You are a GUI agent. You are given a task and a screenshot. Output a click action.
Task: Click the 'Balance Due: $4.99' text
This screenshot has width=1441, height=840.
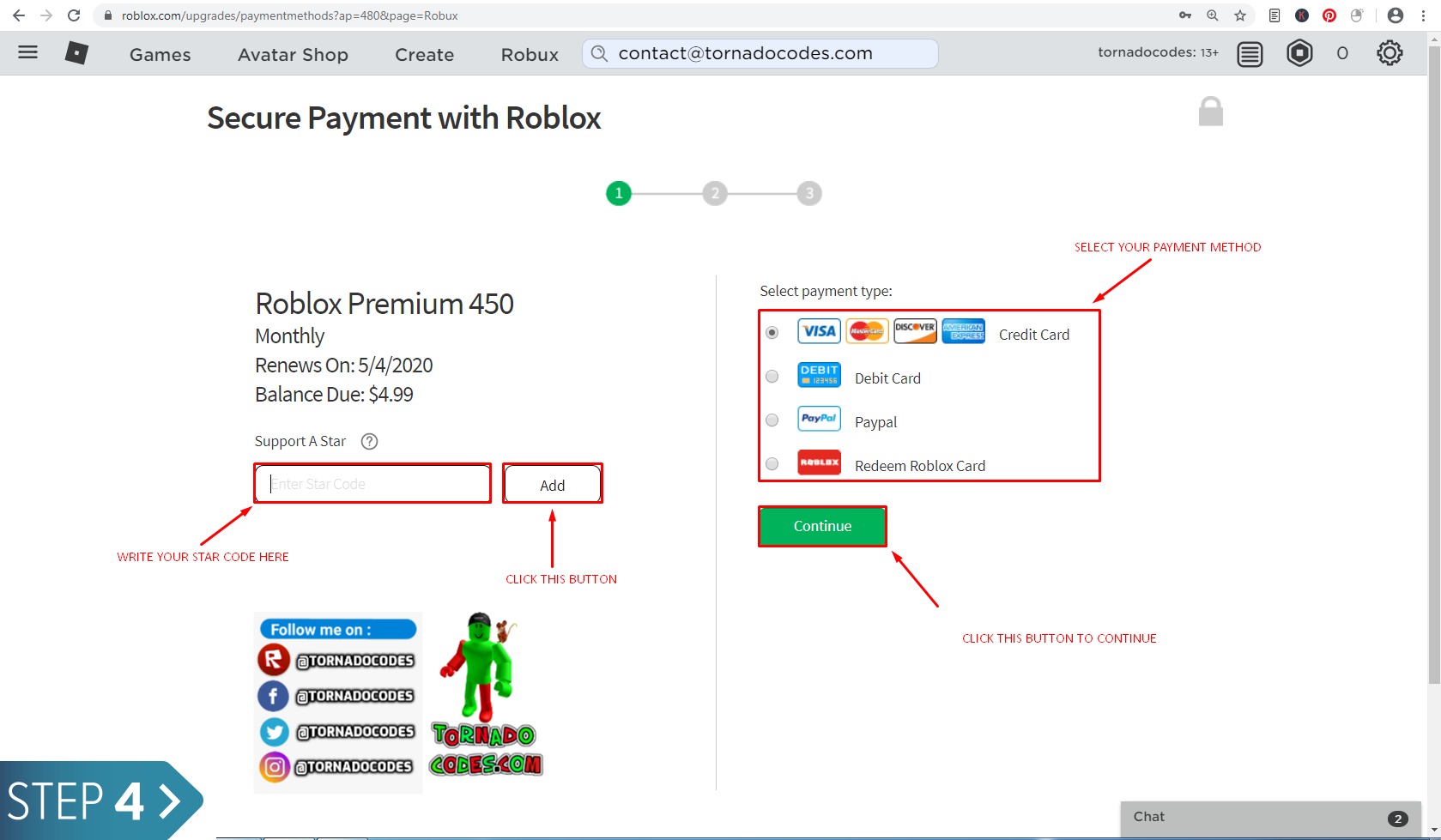click(x=334, y=395)
